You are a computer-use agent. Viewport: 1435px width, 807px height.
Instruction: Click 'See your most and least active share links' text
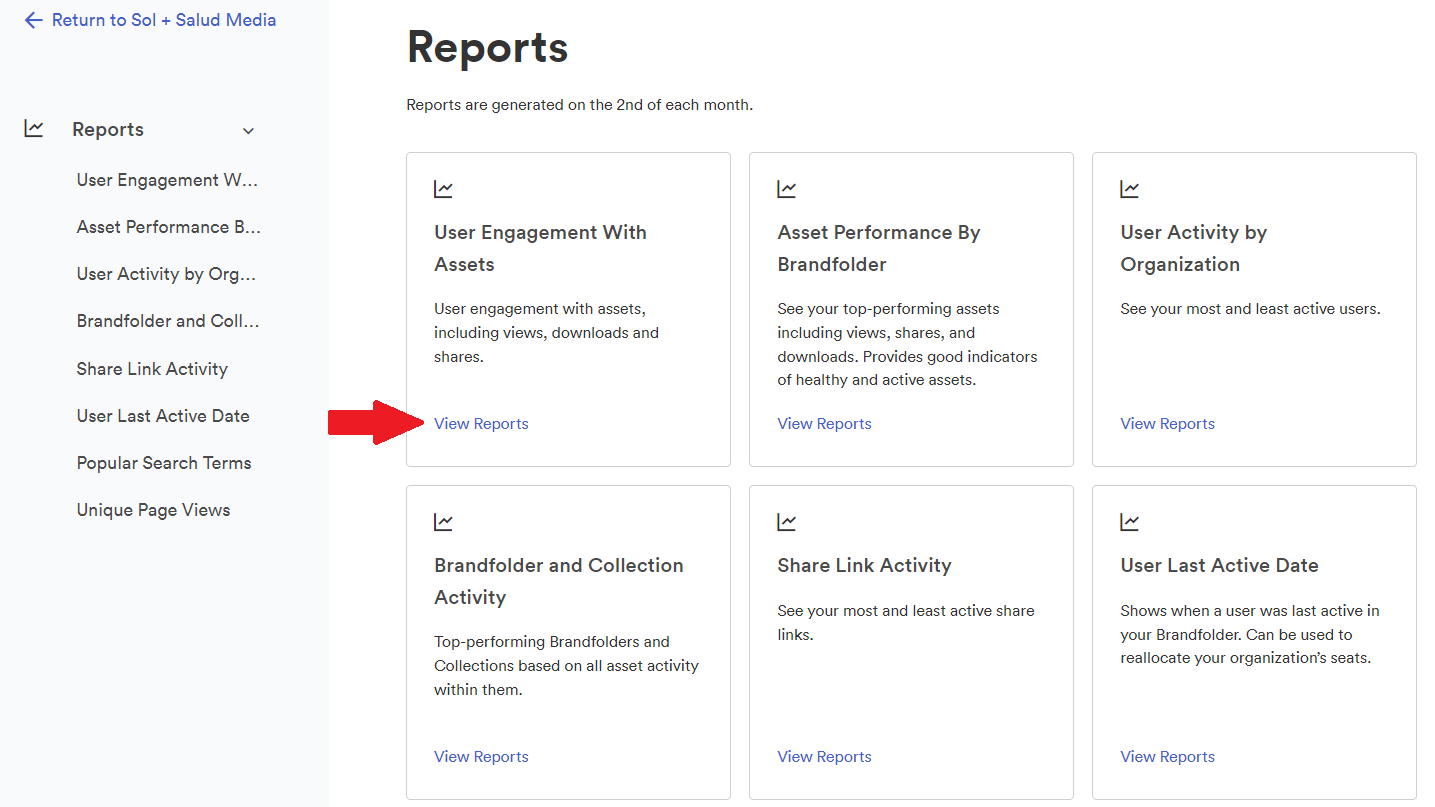(906, 622)
